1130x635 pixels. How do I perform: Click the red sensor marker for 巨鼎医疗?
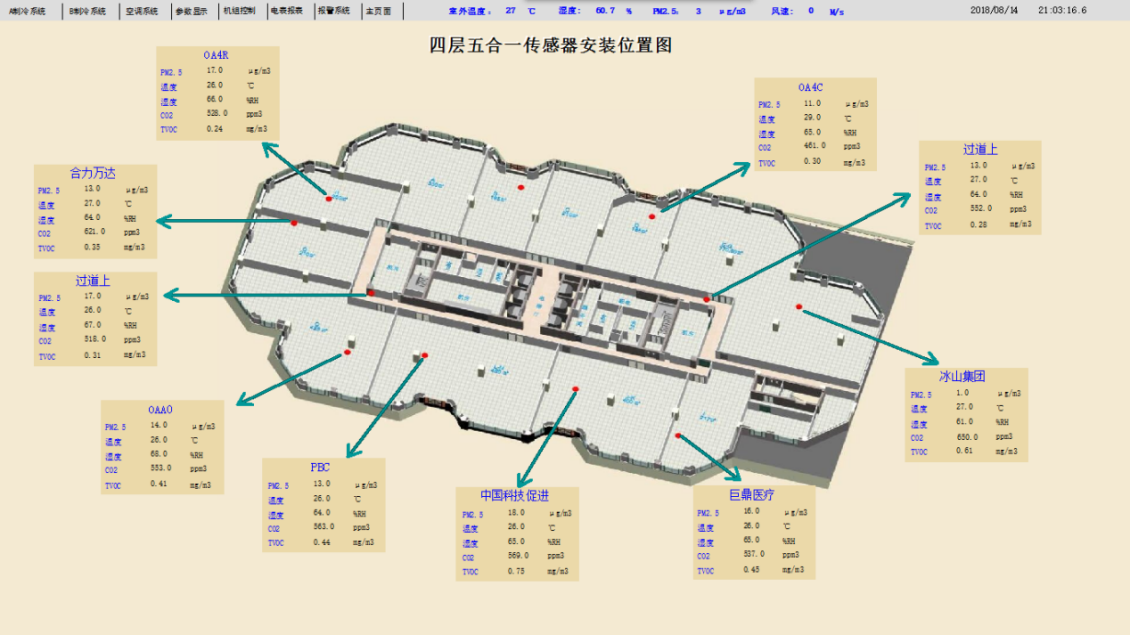[678, 435]
